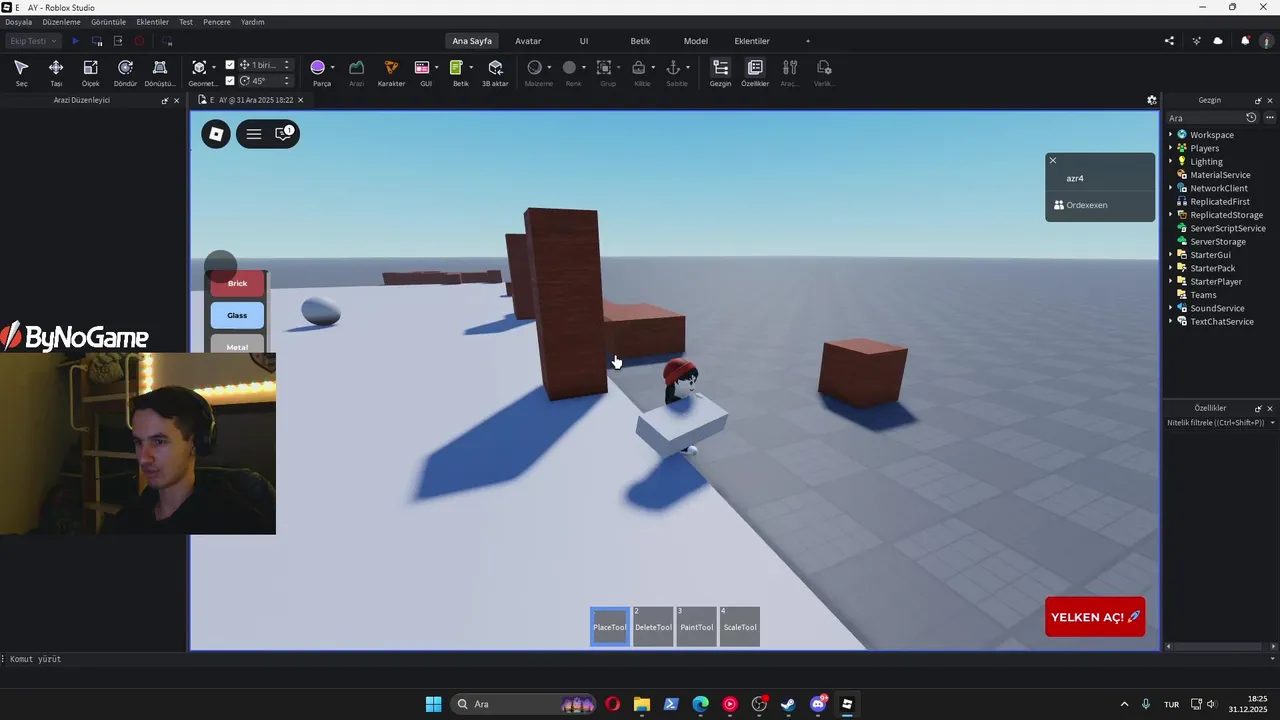1280x720 pixels.
Task: Open in-game hamburger menu
Action: (254, 134)
